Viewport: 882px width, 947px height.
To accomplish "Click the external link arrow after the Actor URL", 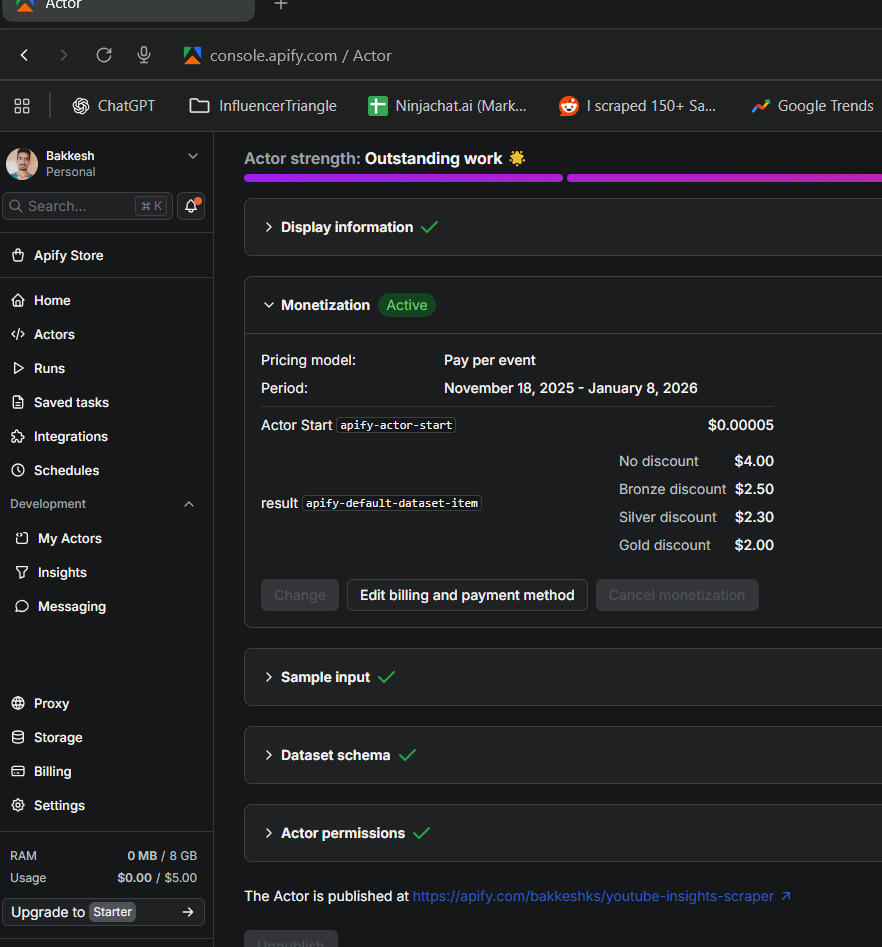I will pos(785,896).
